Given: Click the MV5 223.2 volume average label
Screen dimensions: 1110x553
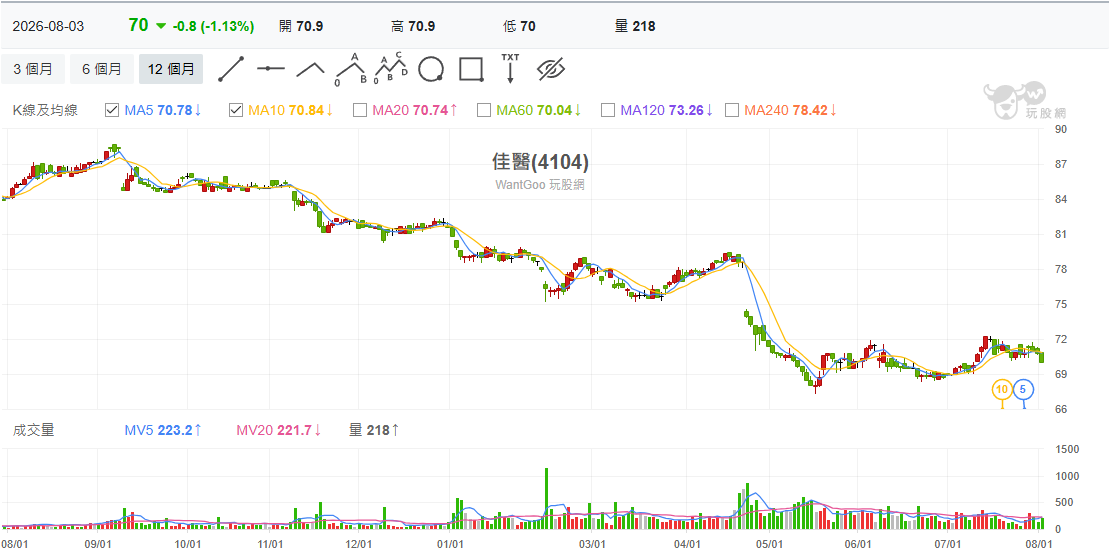Looking at the screenshot, I should tap(164, 429).
